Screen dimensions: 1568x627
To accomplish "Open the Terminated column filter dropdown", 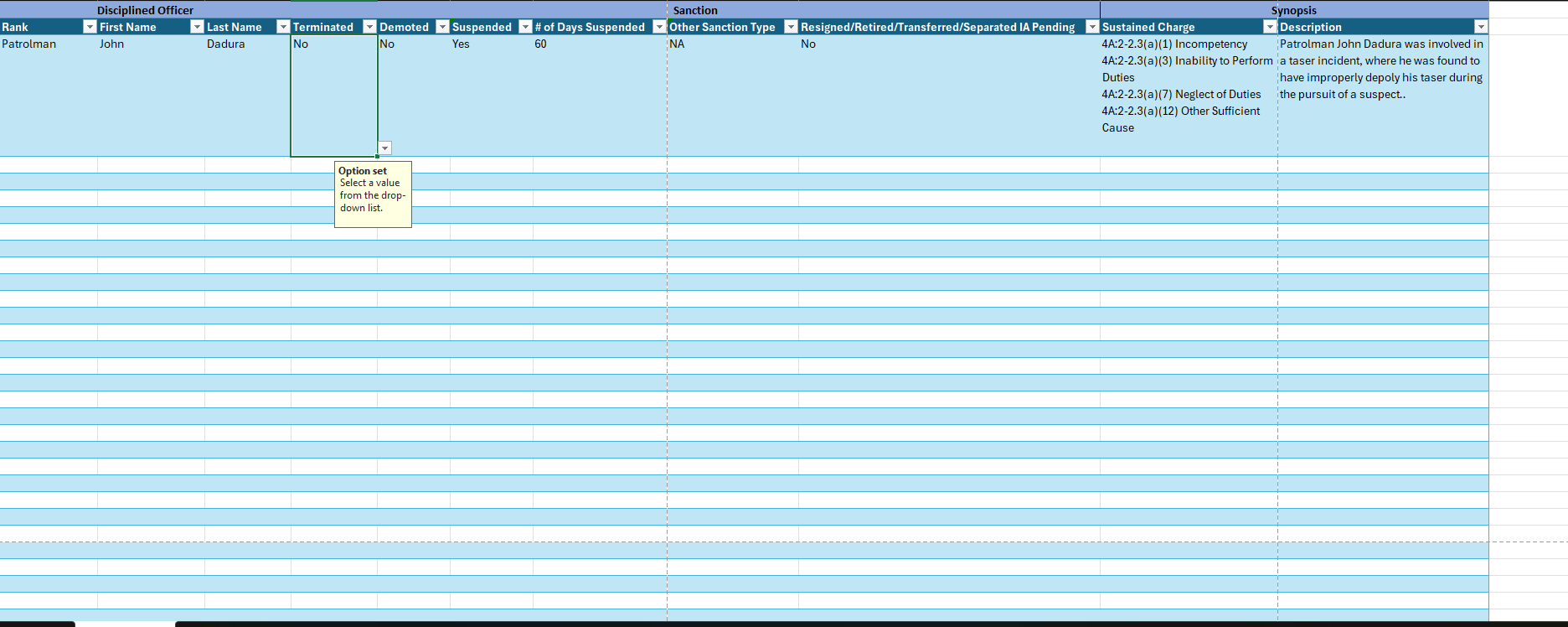I will pos(369,27).
